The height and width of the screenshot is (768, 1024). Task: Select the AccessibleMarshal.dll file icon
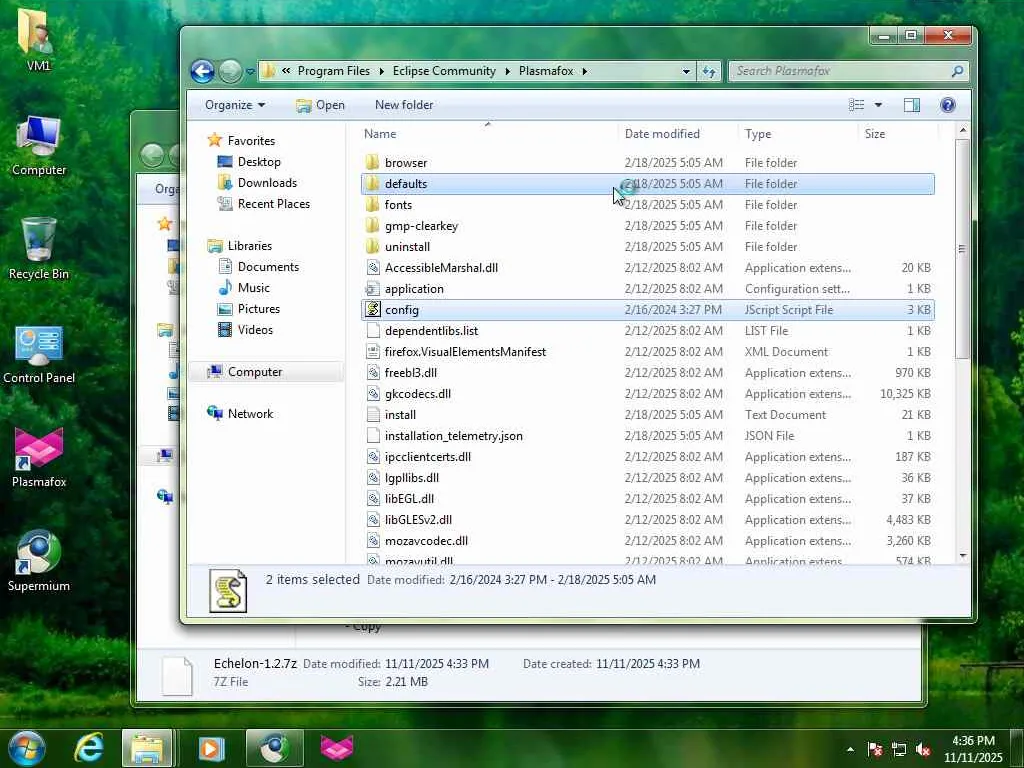[x=372, y=268]
